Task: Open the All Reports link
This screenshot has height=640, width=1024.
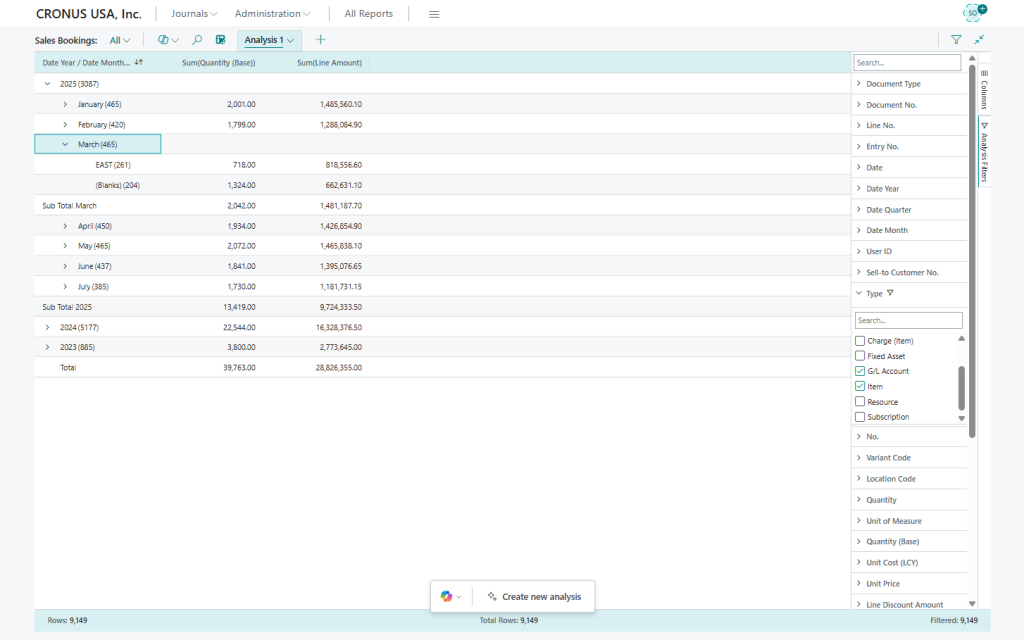Action: tap(368, 14)
